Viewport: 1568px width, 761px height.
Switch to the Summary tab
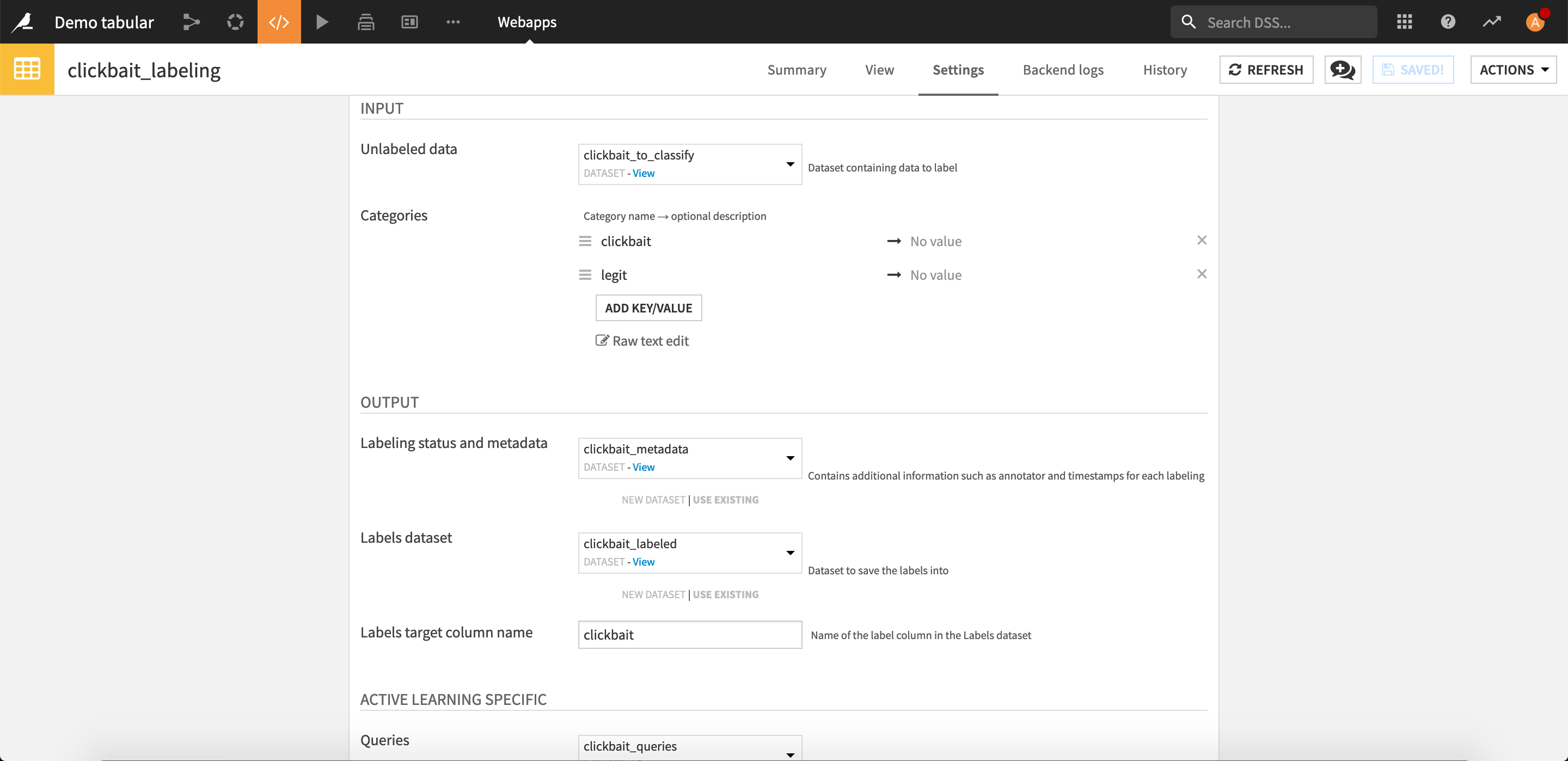(796, 69)
